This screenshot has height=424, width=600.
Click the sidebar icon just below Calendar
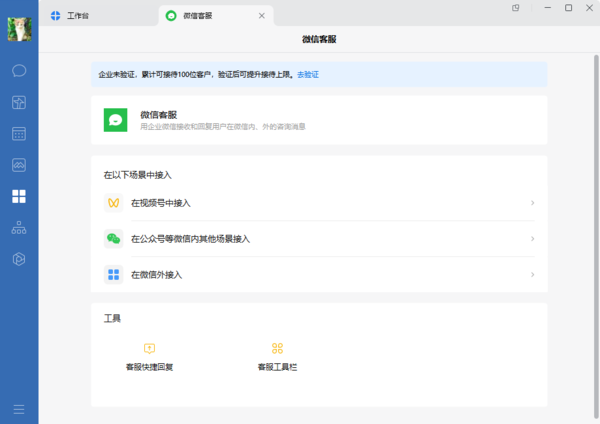(19, 165)
